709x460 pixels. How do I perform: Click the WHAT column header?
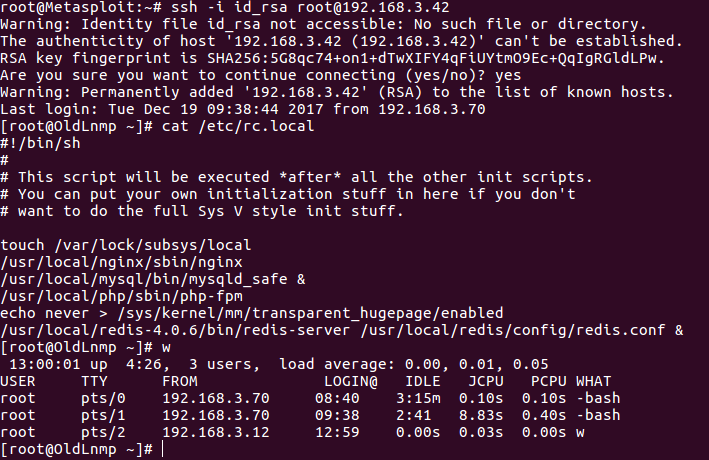(594, 381)
